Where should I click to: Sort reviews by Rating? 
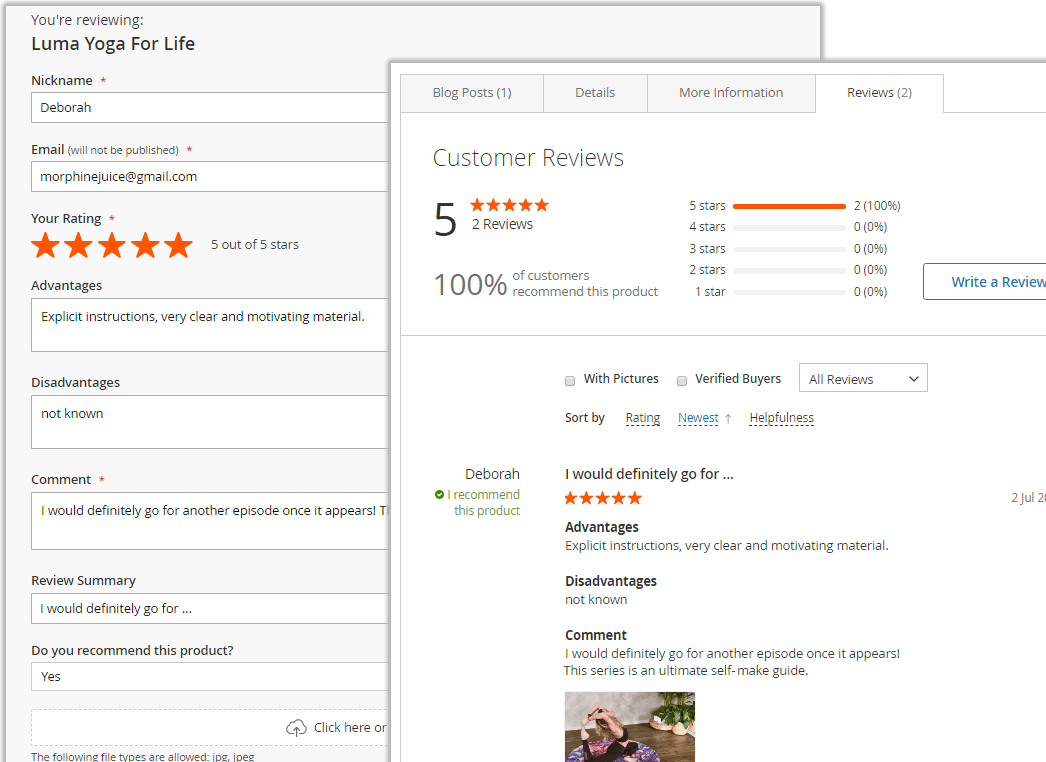pos(642,418)
